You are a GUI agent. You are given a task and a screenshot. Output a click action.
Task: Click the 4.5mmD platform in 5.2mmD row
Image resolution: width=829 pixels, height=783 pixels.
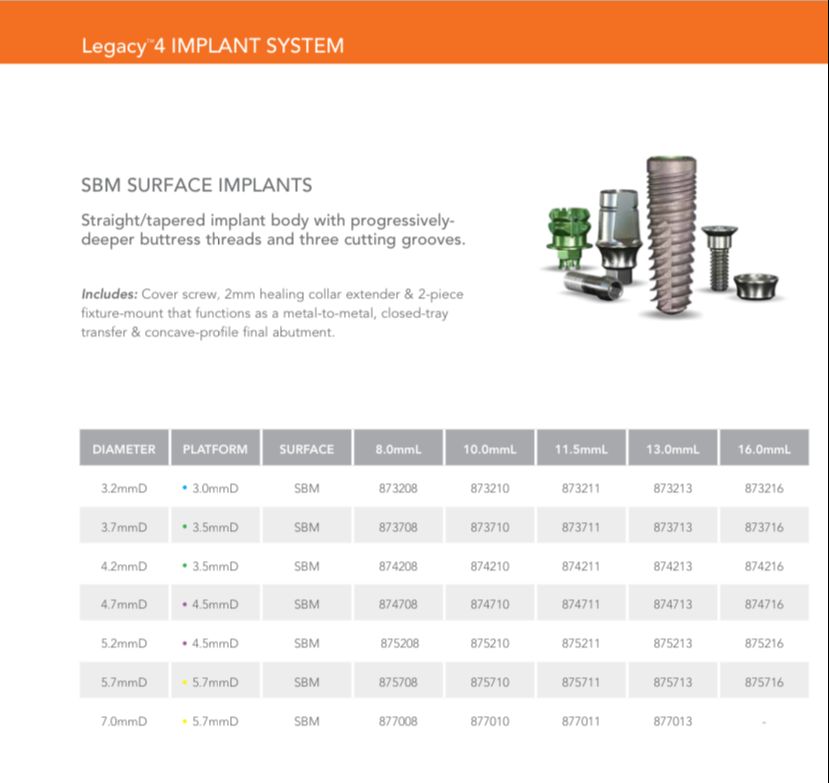pyautogui.click(x=215, y=643)
